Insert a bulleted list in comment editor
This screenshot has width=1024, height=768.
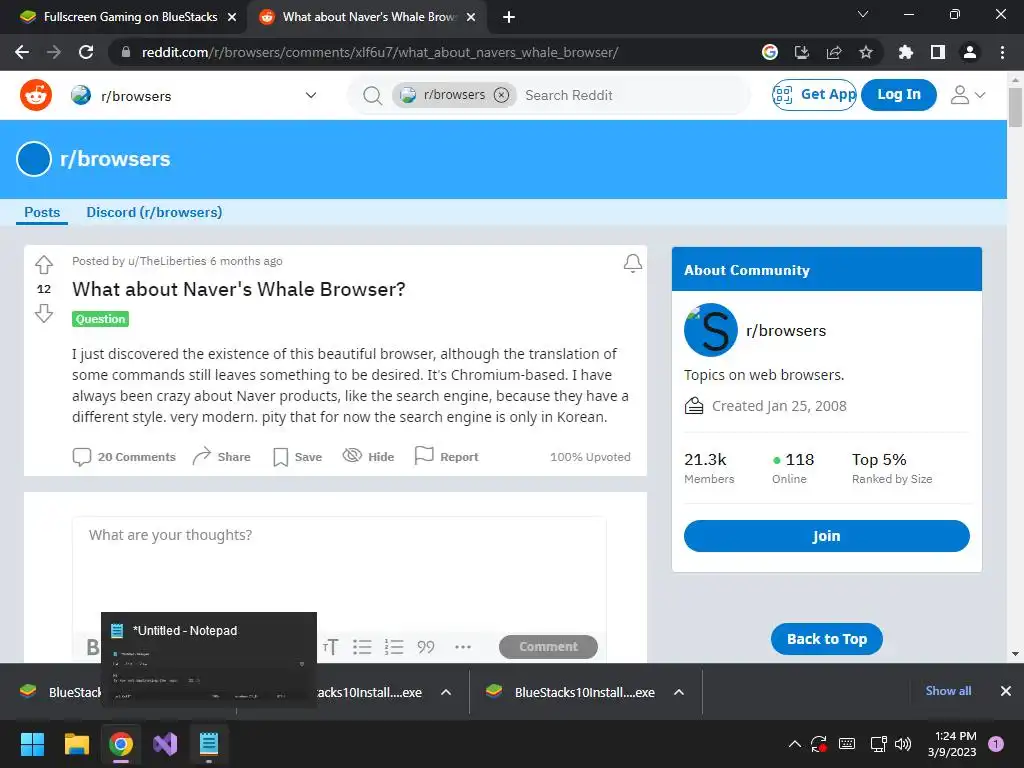[362, 647]
